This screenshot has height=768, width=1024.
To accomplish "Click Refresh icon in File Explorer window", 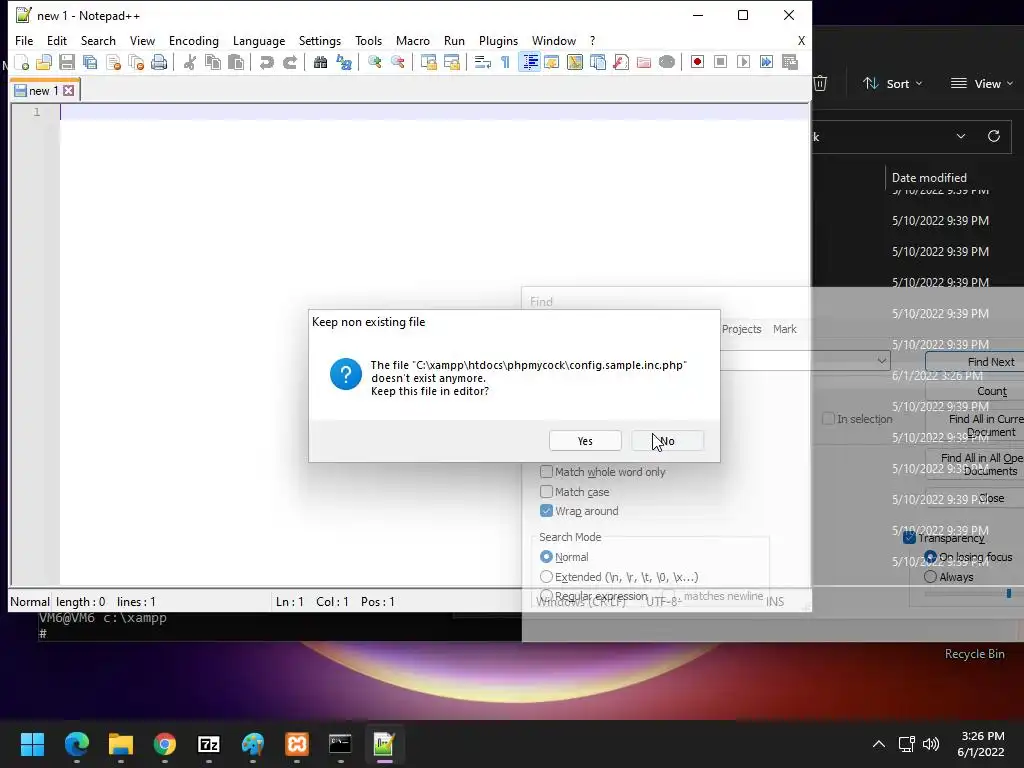I will pyautogui.click(x=994, y=136).
